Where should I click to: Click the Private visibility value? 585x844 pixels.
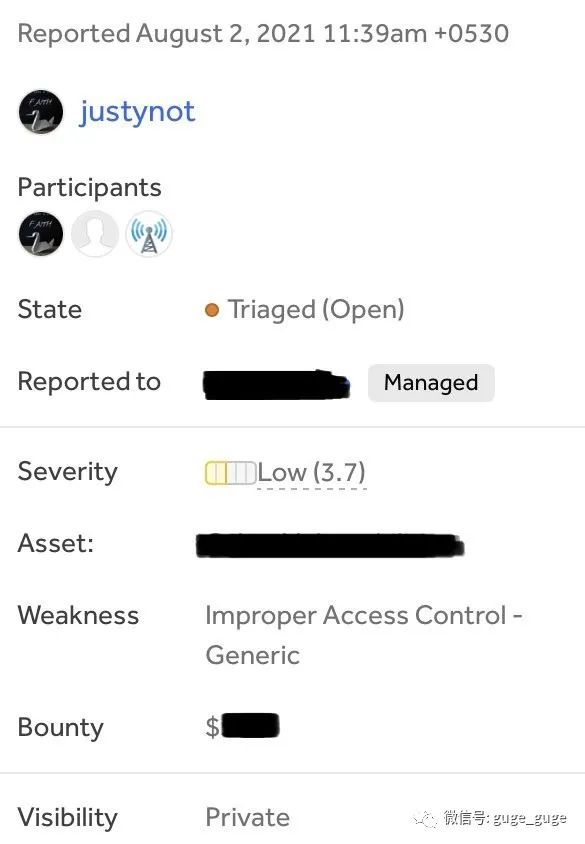248,817
